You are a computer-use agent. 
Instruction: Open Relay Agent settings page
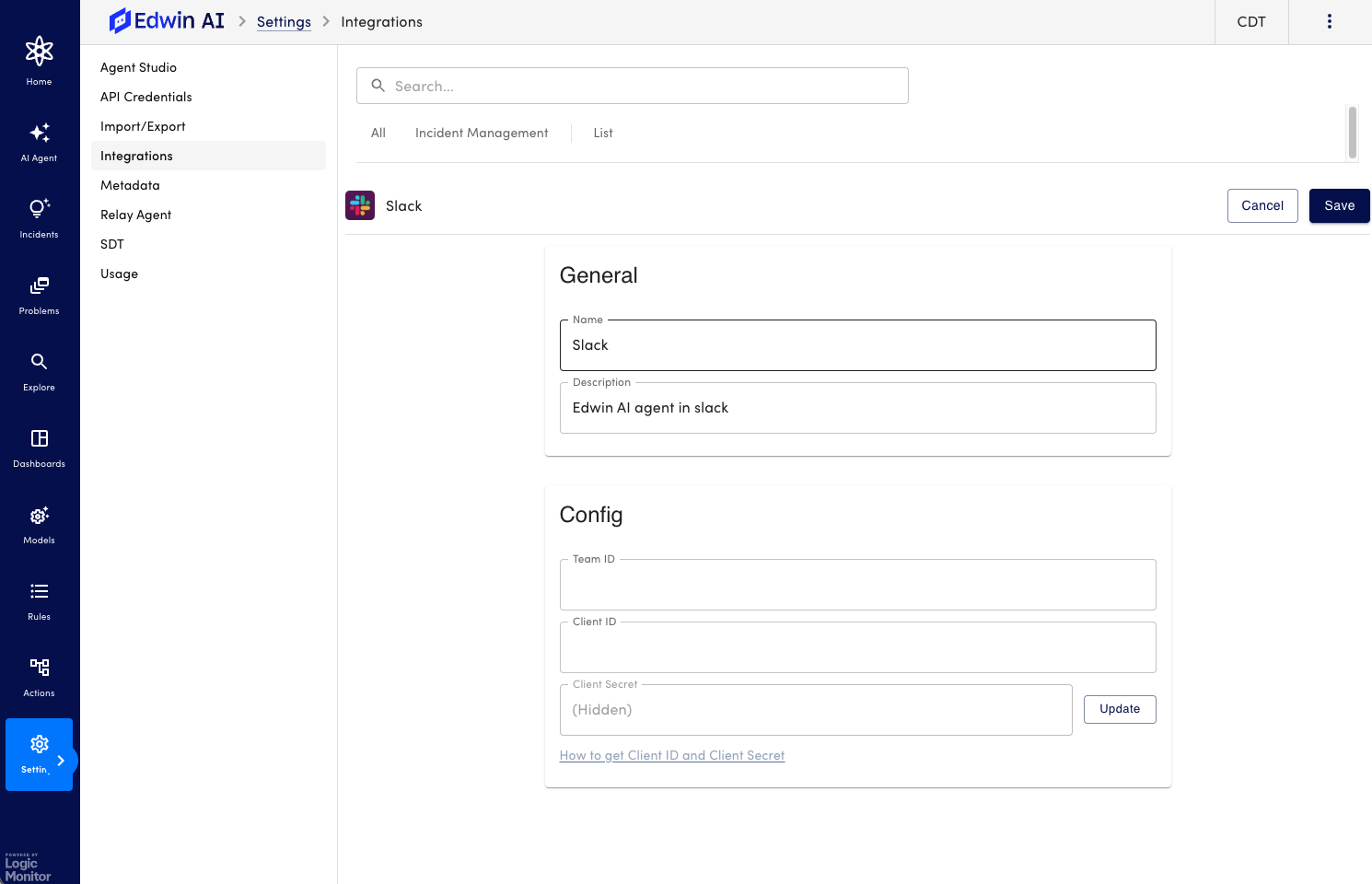(208, 215)
